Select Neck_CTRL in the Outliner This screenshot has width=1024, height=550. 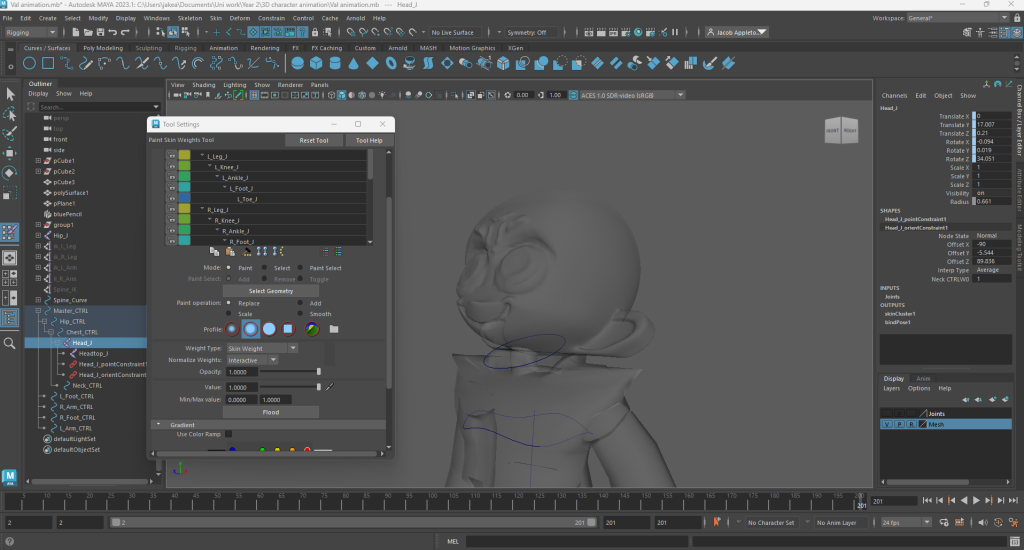point(87,385)
